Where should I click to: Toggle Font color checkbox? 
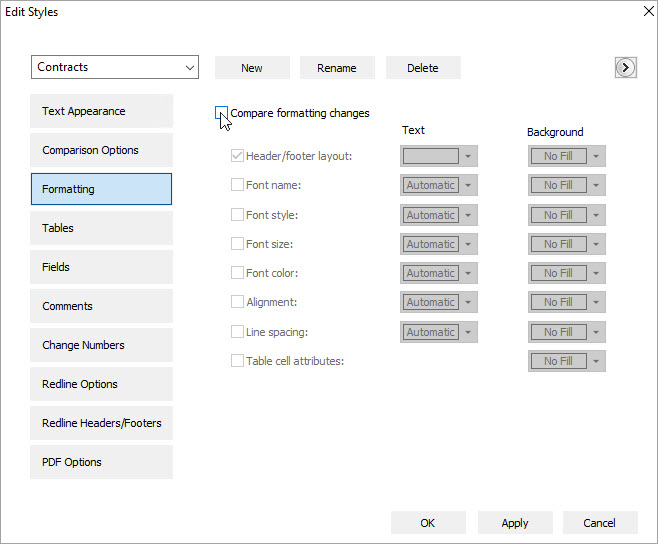[x=237, y=272]
